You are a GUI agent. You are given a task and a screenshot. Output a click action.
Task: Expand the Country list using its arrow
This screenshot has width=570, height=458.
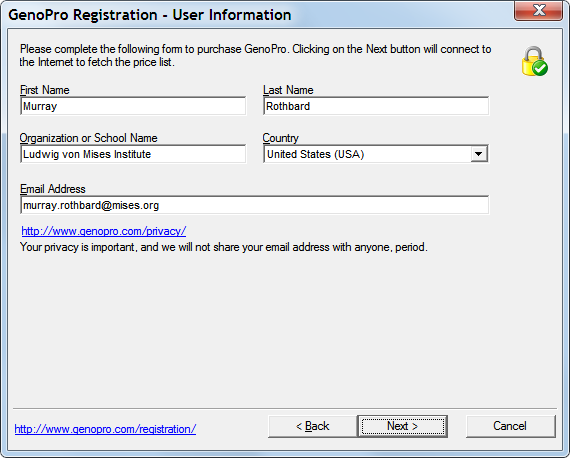(479, 154)
